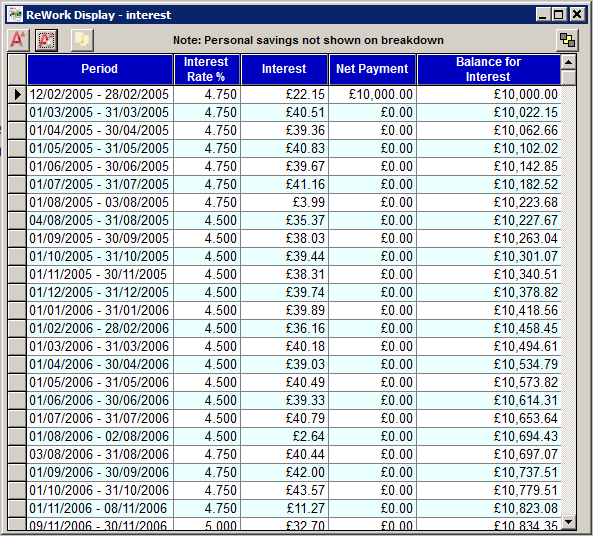The image size is (593, 536).
Task: Select row header for 01/03/2005 period
Action: pyautogui.click(x=17, y=112)
